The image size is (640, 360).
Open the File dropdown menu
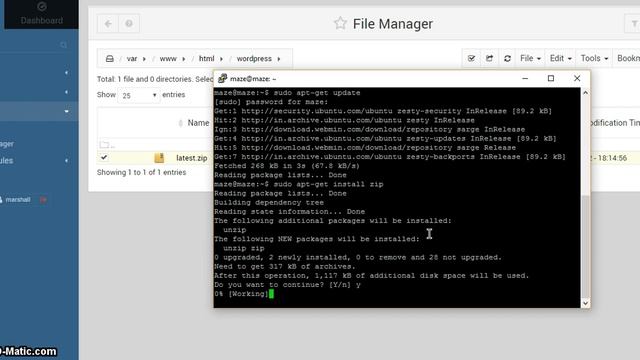tap(530, 58)
